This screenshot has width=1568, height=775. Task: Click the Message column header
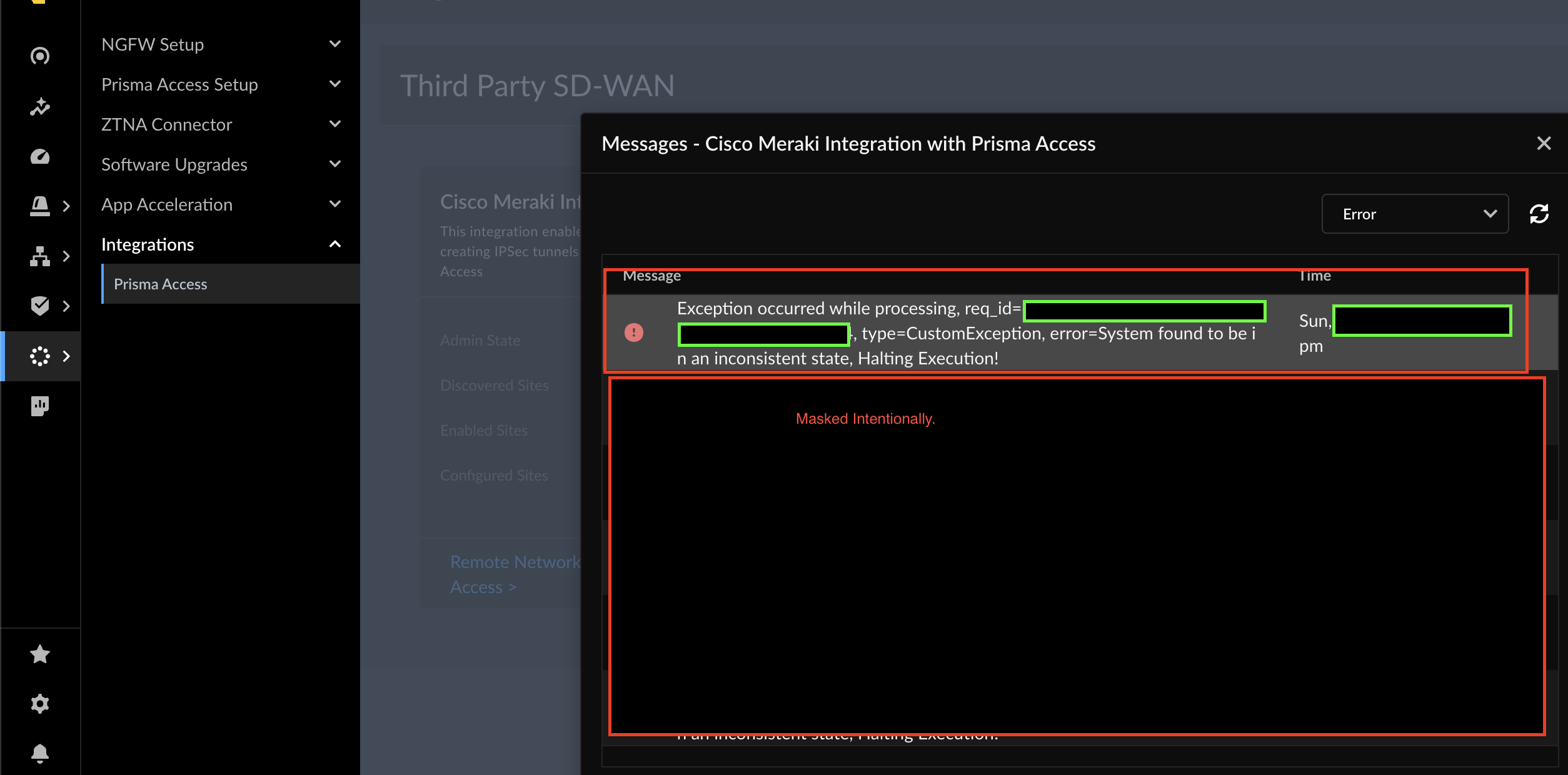point(651,276)
